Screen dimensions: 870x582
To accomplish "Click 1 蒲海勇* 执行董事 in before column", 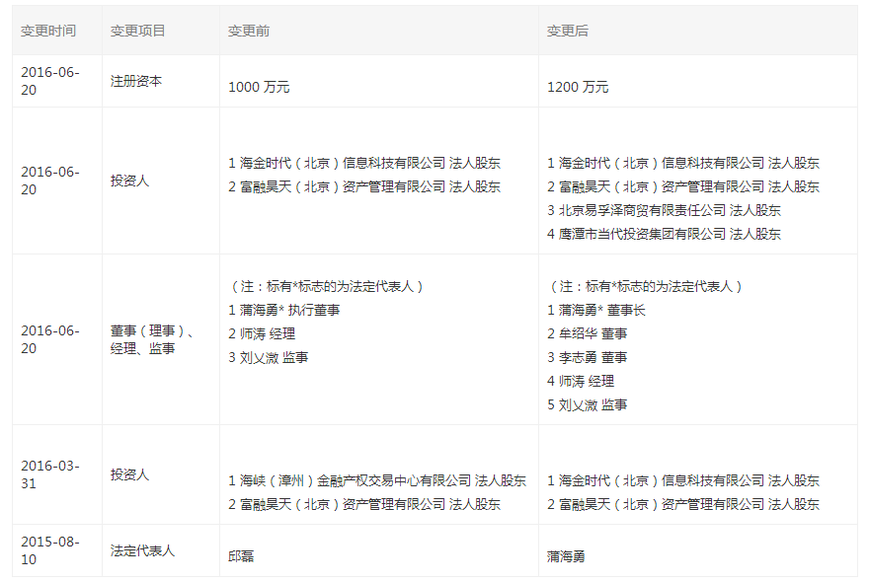I will 284,310.
